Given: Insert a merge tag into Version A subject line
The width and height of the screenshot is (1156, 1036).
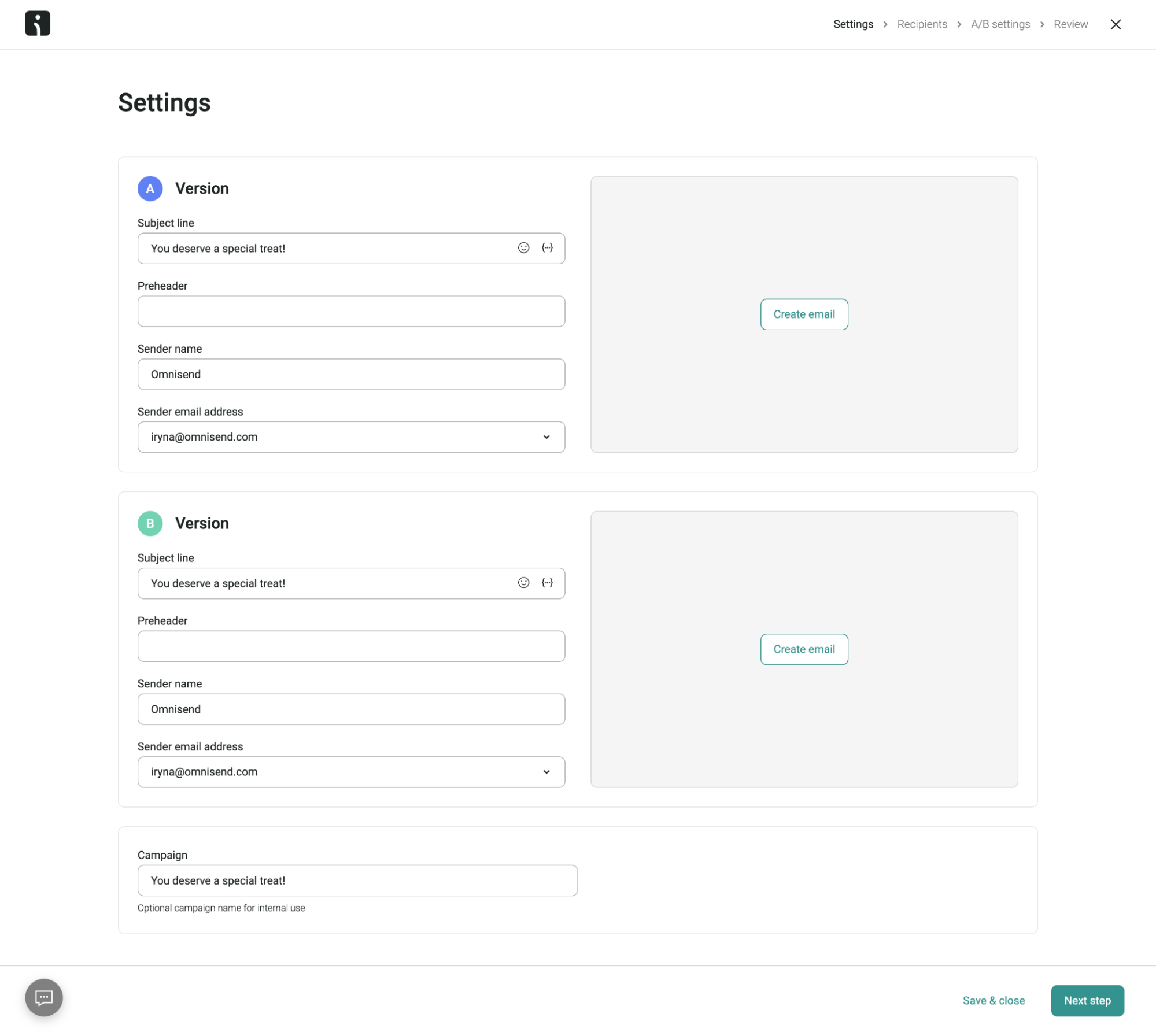Looking at the screenshot, I should point(546,248).
